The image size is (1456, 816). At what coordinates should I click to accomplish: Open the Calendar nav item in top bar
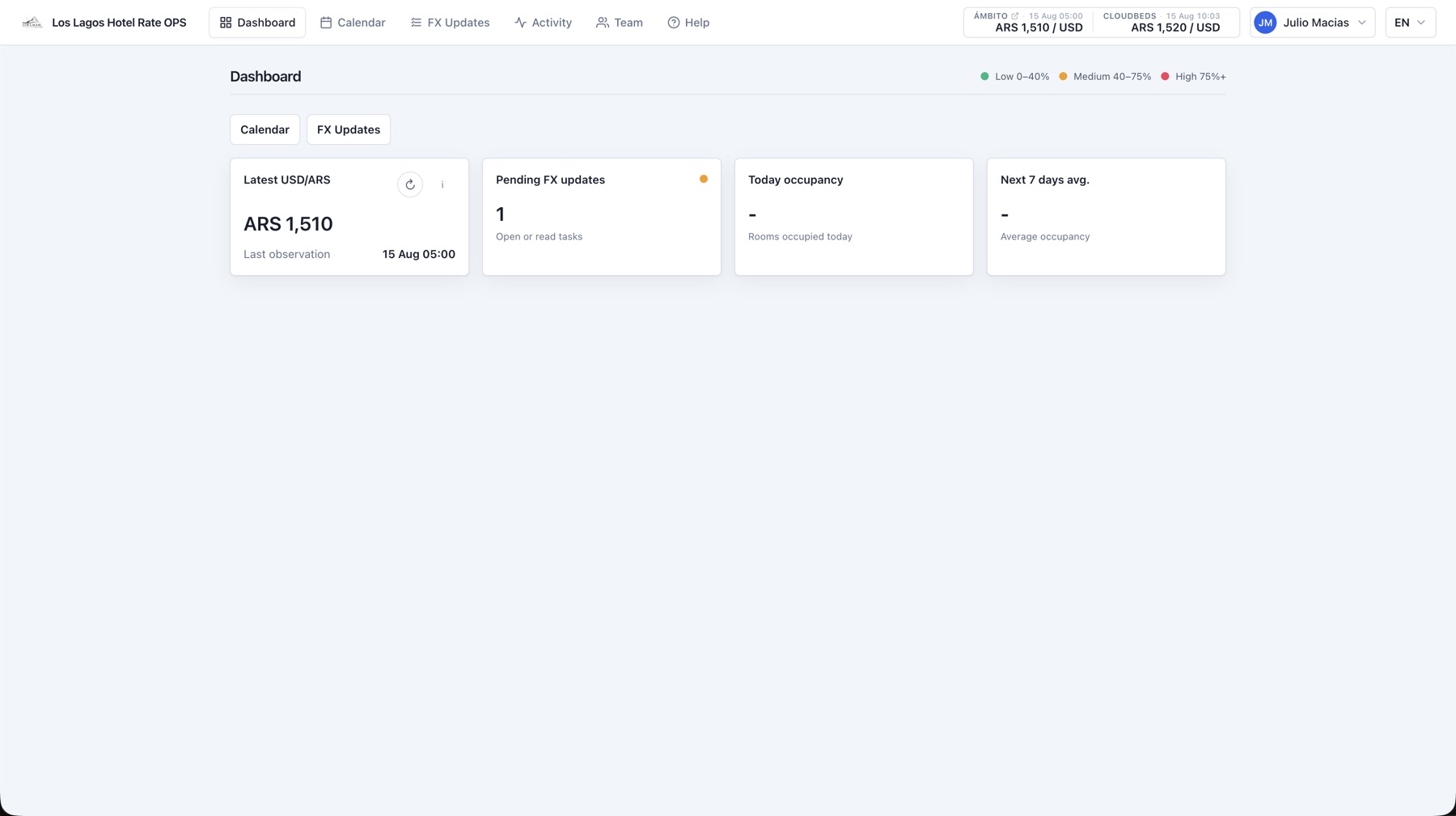pyautogui.click(x=353, y=23)
